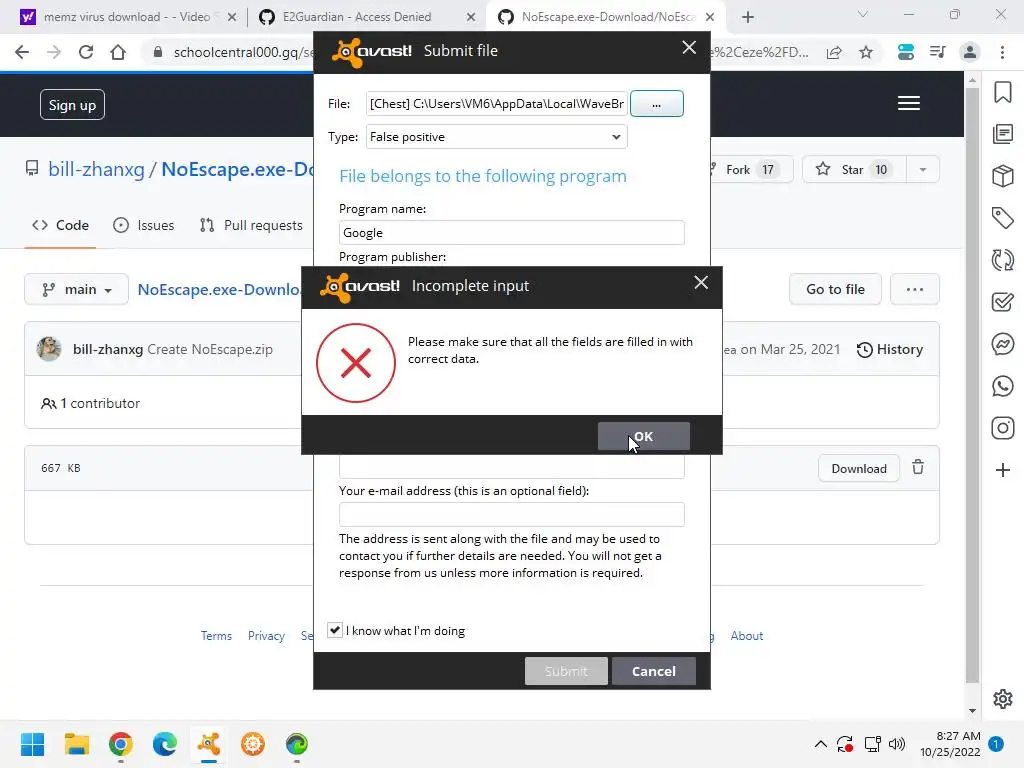Screen dimensions: 1024x768
Task: Open the sync arrows sidebar icon
Action: pyautogui.click(x=1002, y=260)
